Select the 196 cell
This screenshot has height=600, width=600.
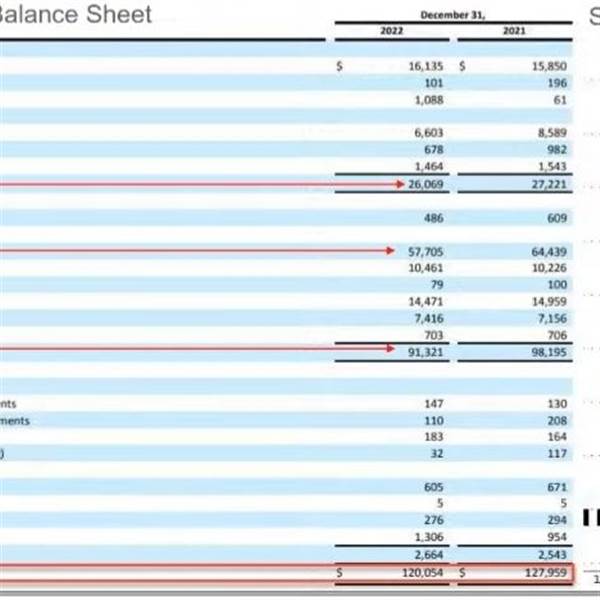tap(557, 83)
